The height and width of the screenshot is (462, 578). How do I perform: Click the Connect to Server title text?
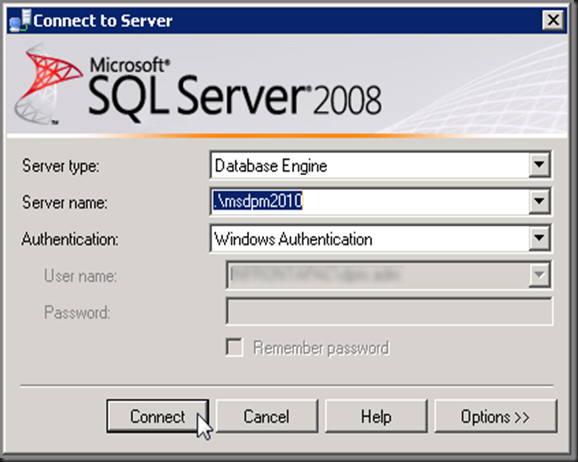(x=103, y=21)
